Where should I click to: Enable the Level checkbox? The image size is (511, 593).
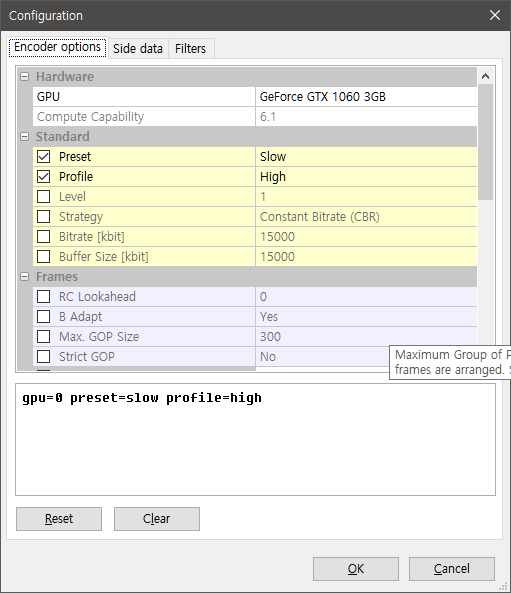pyautogui.click(x=43, y=197)
